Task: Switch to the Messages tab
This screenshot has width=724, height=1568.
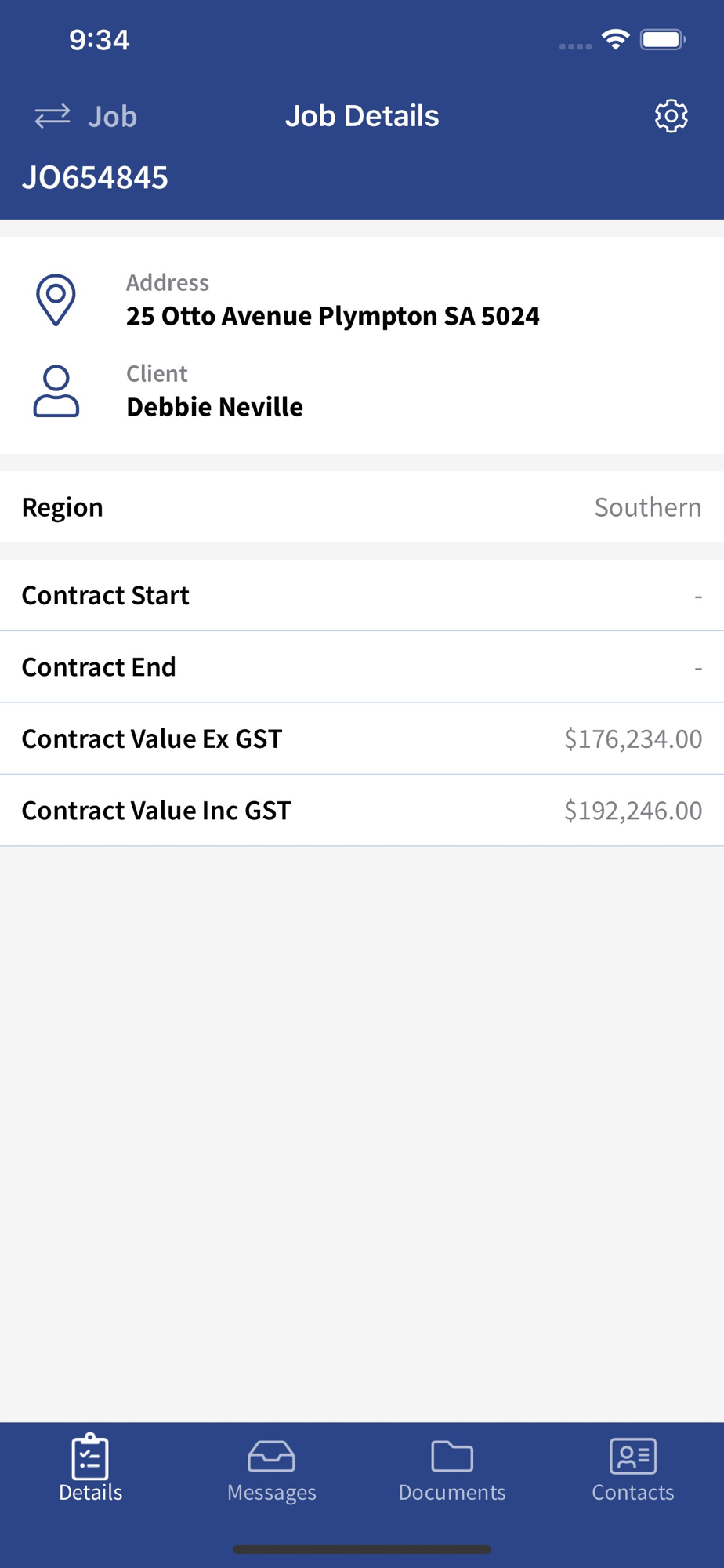Action: 271,1472
